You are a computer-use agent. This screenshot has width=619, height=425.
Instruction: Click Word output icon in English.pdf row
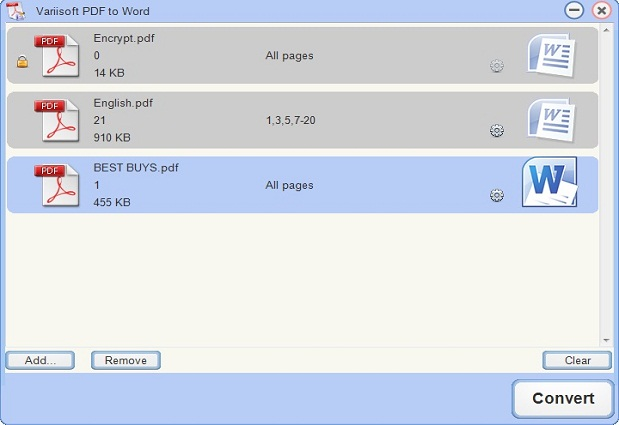click(x=551, y=120)
